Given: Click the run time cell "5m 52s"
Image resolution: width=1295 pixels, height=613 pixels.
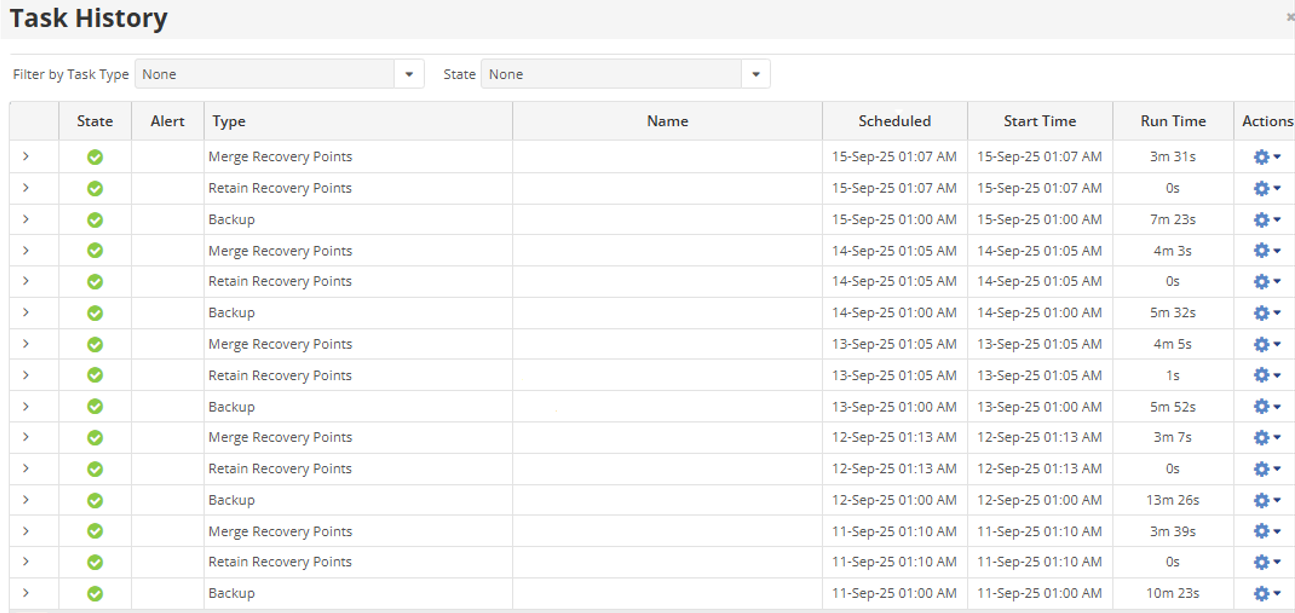Looking at the screenshot, I should click(1173, 406).
